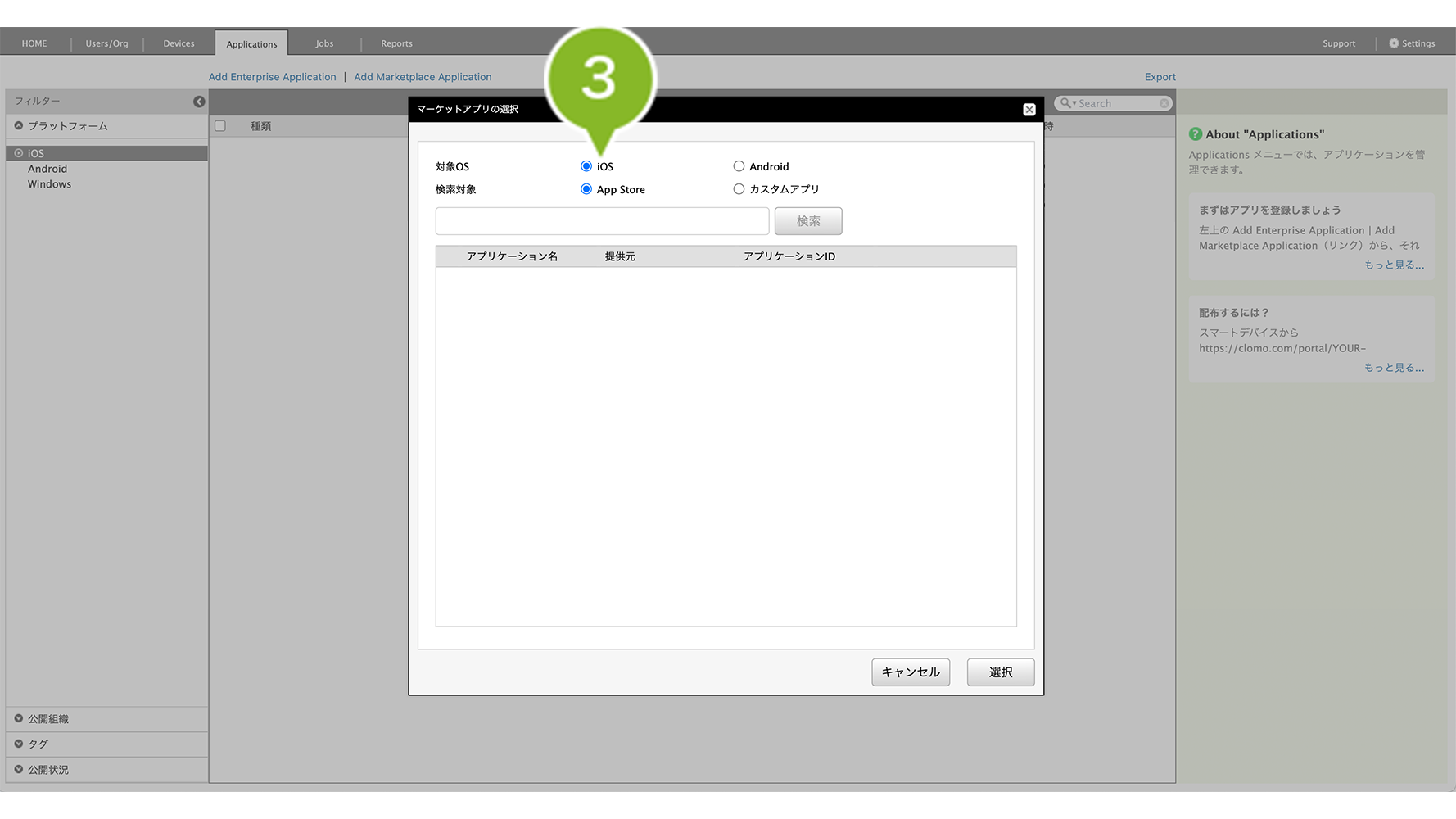Select Windows in the platform filter
The width and height of the screenshot is (1456, 819).
click(49, 184)
